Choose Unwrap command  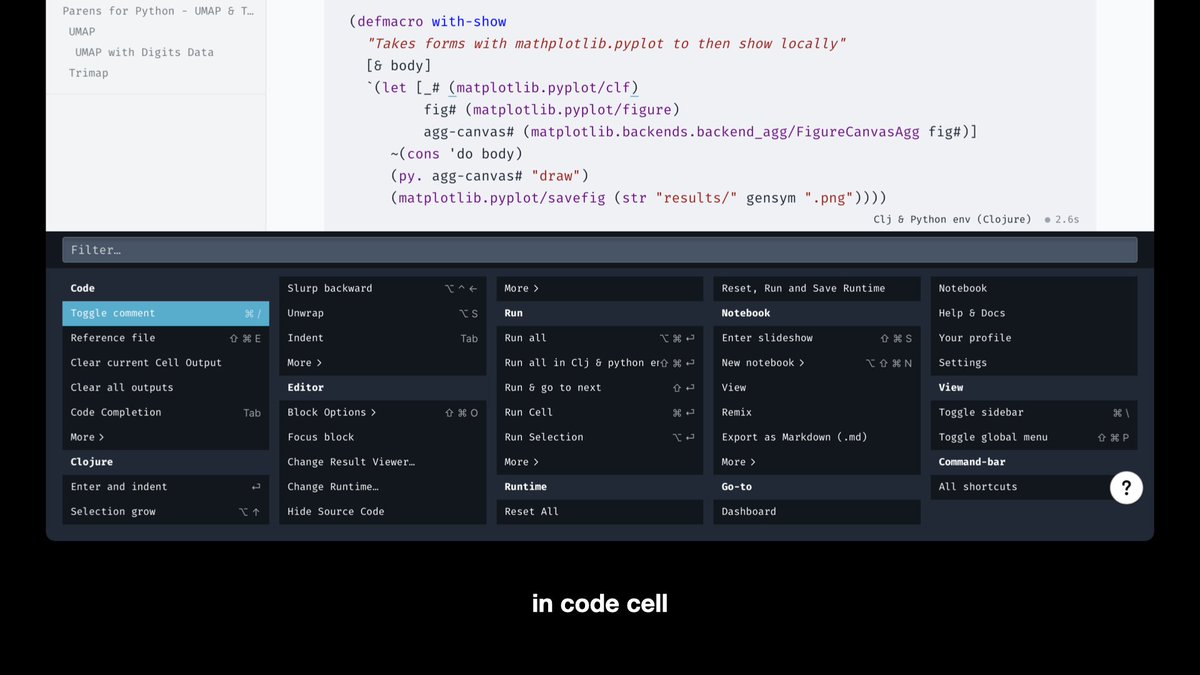coord(382,313)
